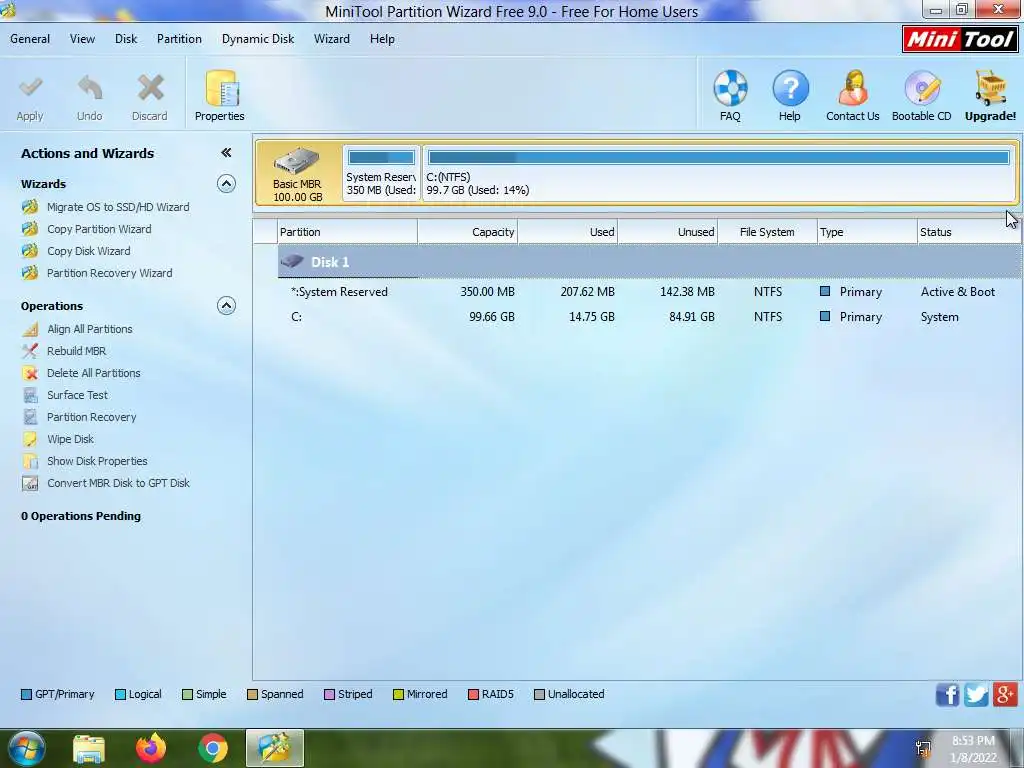Launch the Partition Recovery Wizard
This screenshot has height=768, width=1024.
[x=109, y=273]
